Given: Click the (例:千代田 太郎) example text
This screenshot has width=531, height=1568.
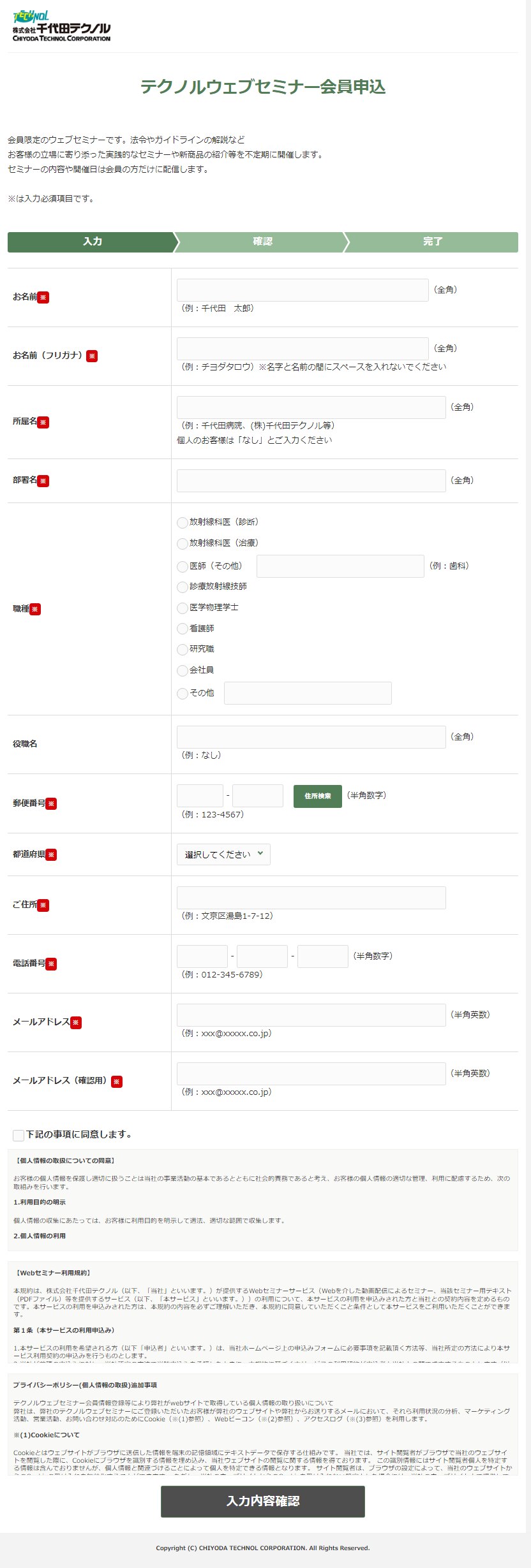Looking at the screenshot, I should tap(218, 309).
